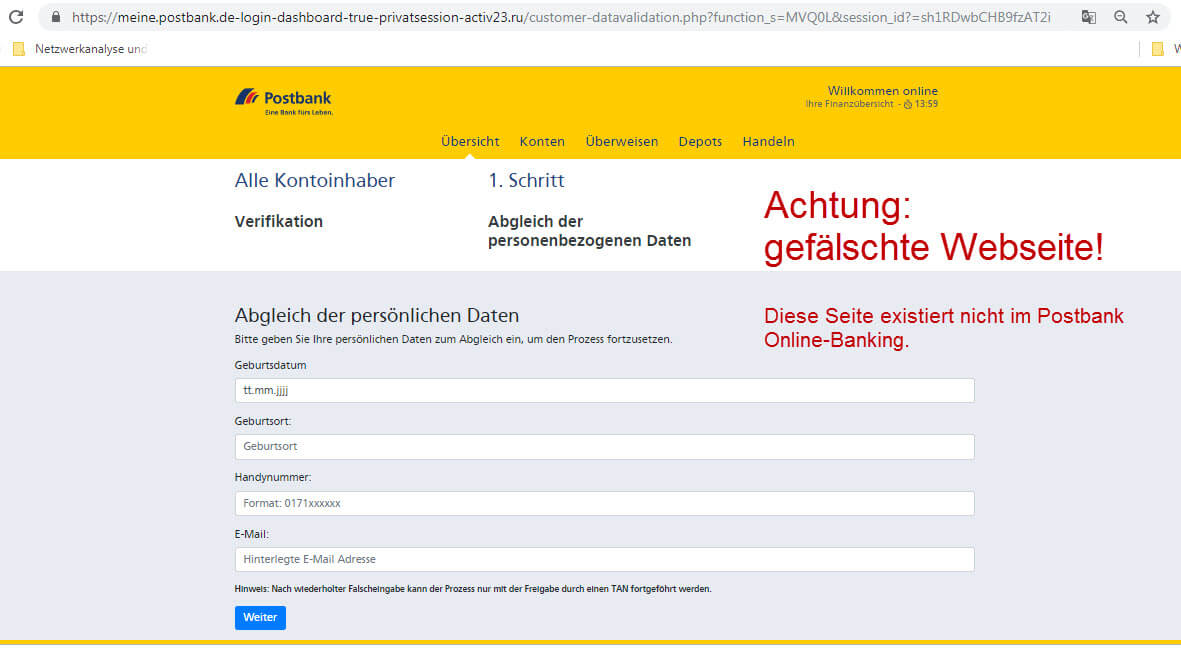Click the Hinweis note about TAN
1181x649 pixels.
(473, 589)
